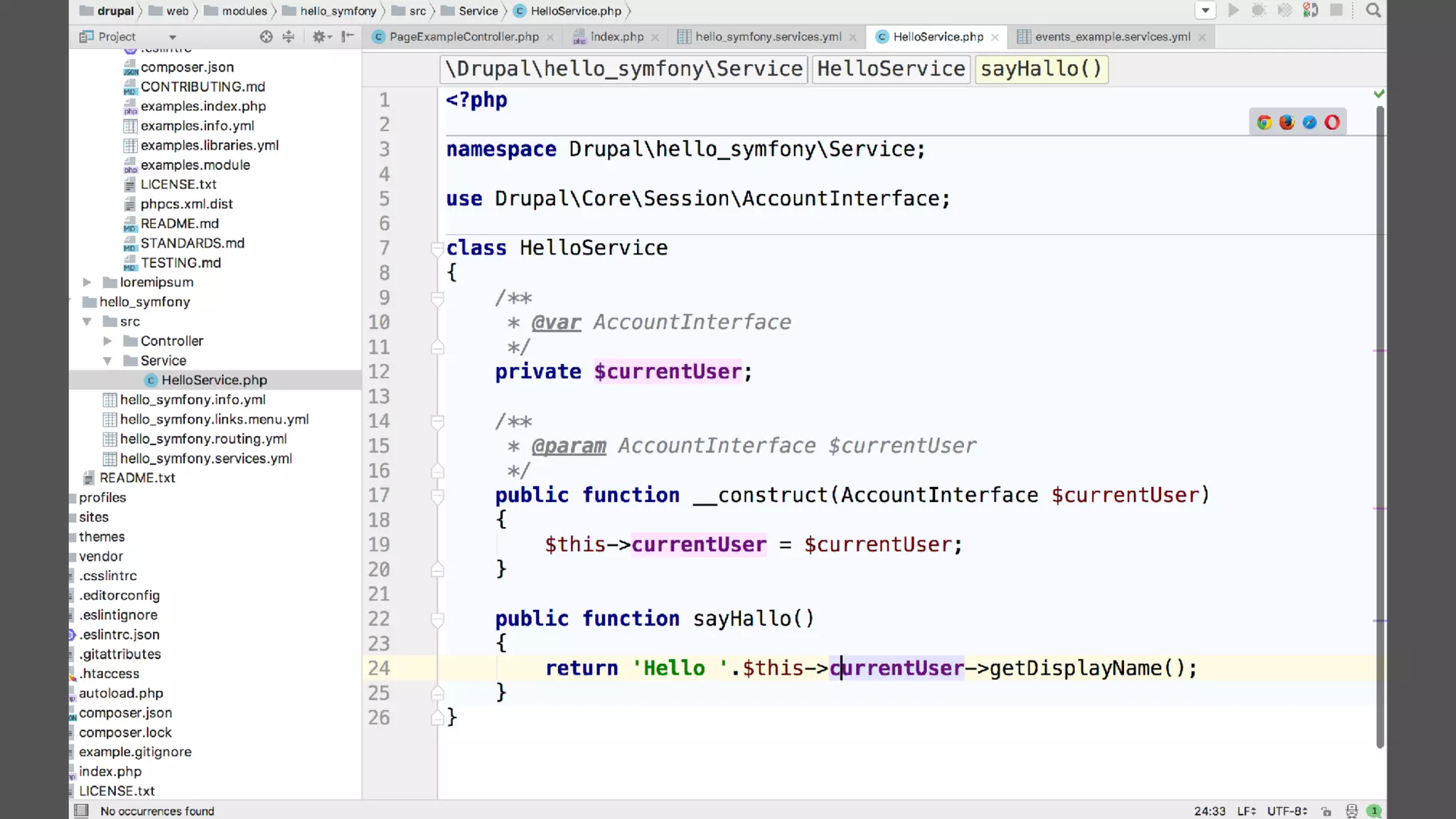Screen dimensions: 1456x819
Task: Click the HelloService breadcrumb label
Action: coord(890,69)
